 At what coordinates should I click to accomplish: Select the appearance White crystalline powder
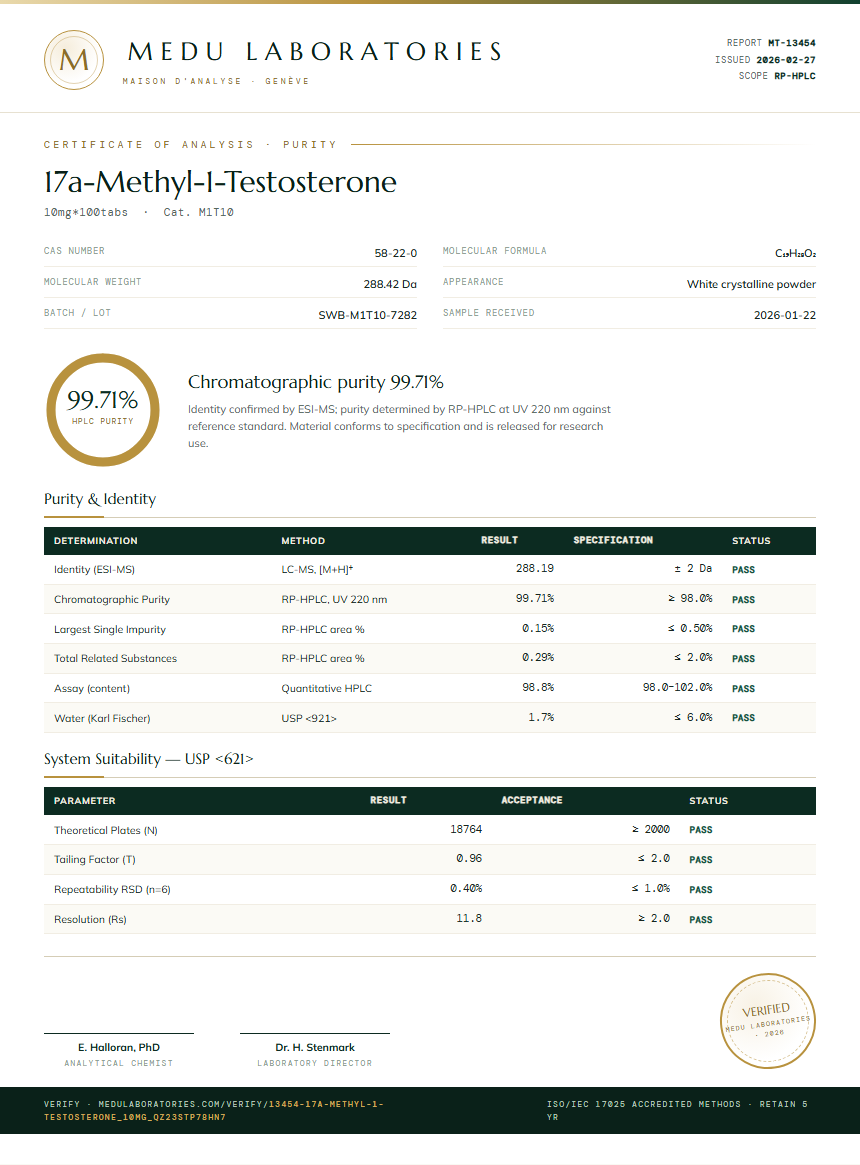(751, 285)
